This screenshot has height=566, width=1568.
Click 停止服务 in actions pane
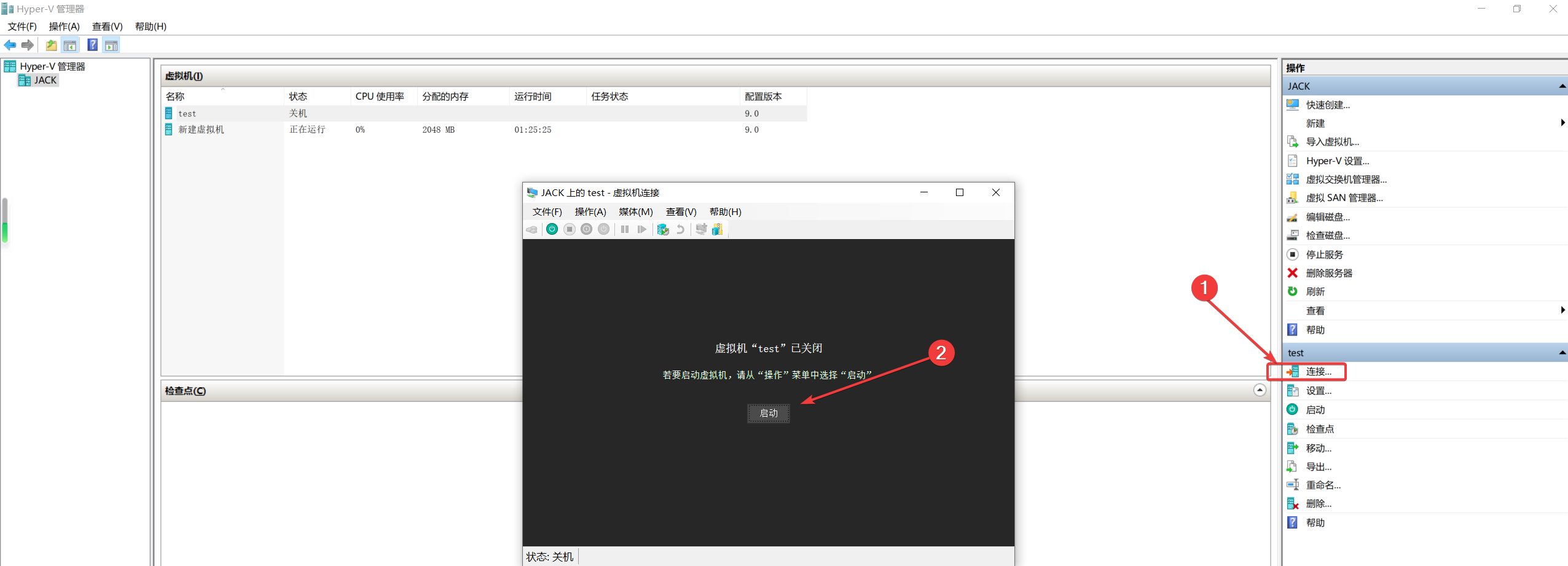click(1324, 254)
